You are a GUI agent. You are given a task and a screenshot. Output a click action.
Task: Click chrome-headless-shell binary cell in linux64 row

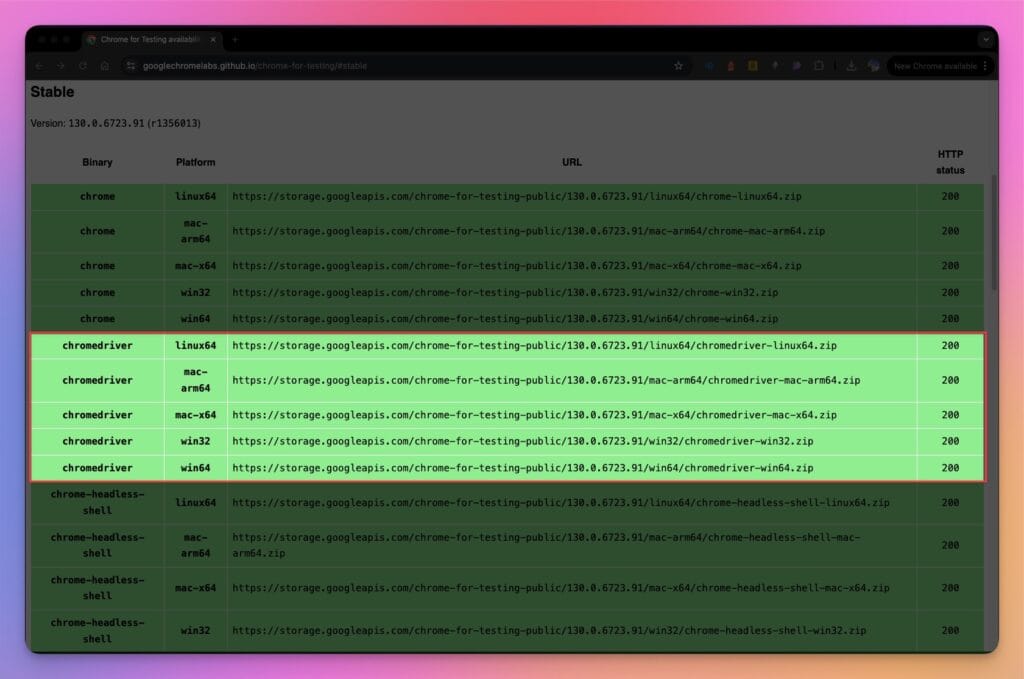pyautogui.click(x=97, y=503)
